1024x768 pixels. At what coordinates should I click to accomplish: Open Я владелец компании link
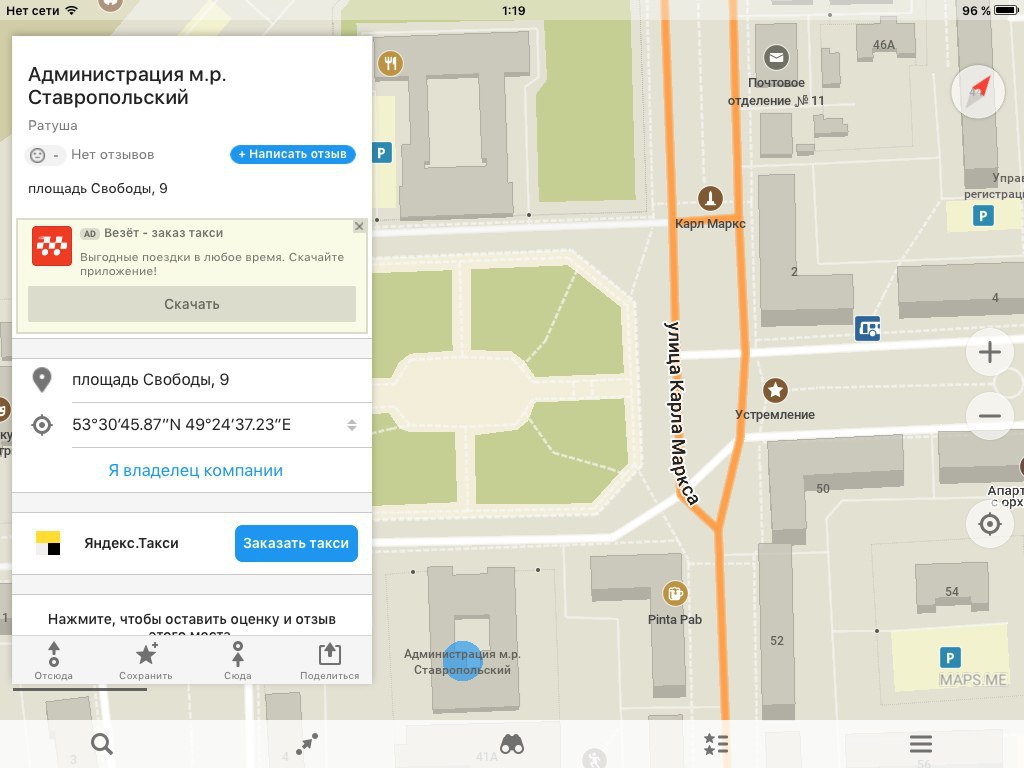coord(195,470)
